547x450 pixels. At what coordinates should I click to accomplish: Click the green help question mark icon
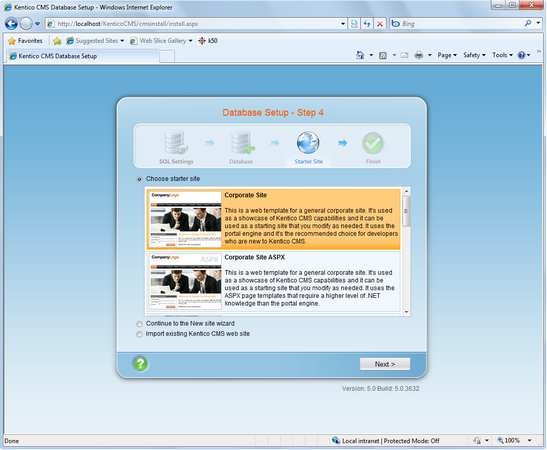(x=140, y=364)
